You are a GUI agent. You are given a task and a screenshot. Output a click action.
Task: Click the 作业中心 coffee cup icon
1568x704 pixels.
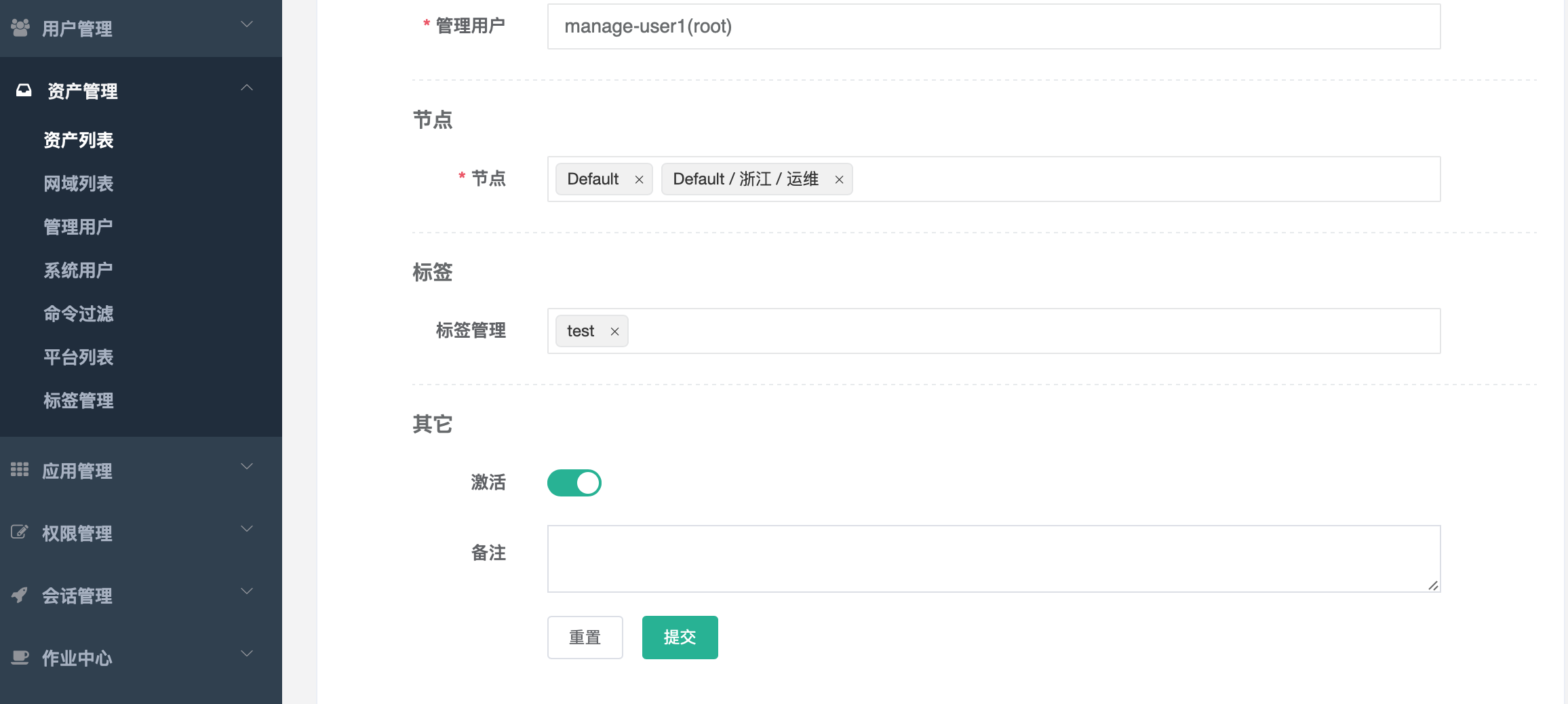(20, 657)
